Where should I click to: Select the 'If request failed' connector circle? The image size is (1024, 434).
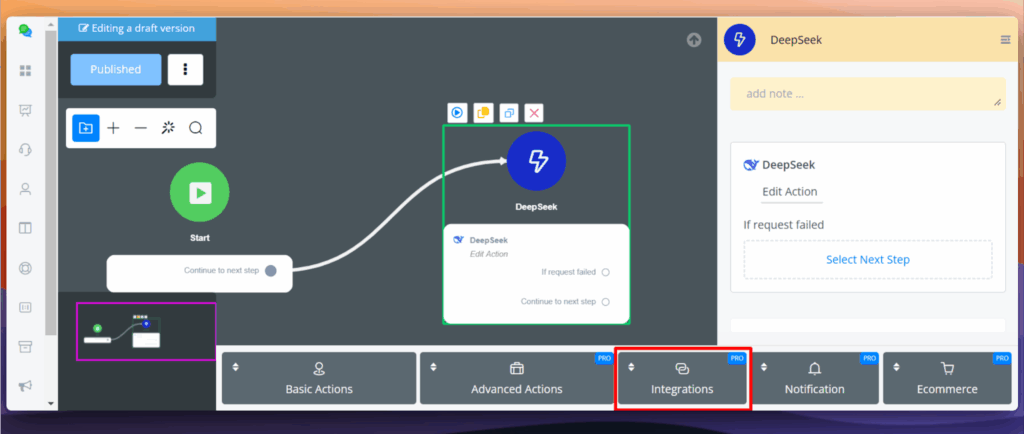606,272
